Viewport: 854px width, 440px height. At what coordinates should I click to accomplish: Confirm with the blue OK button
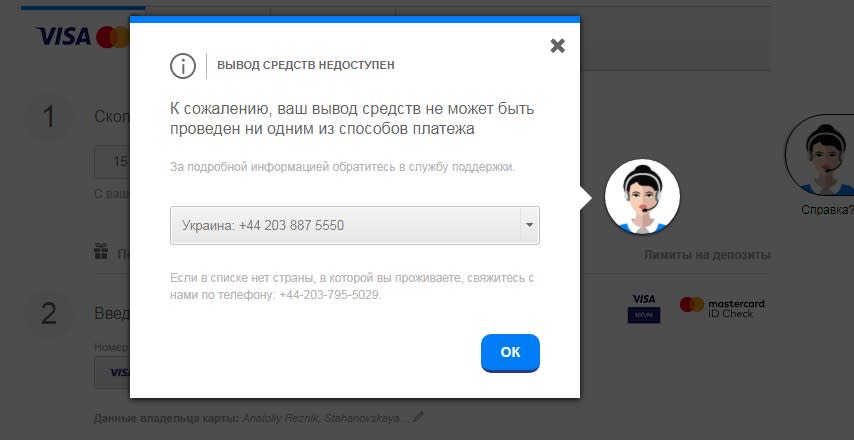pos(510,352)
